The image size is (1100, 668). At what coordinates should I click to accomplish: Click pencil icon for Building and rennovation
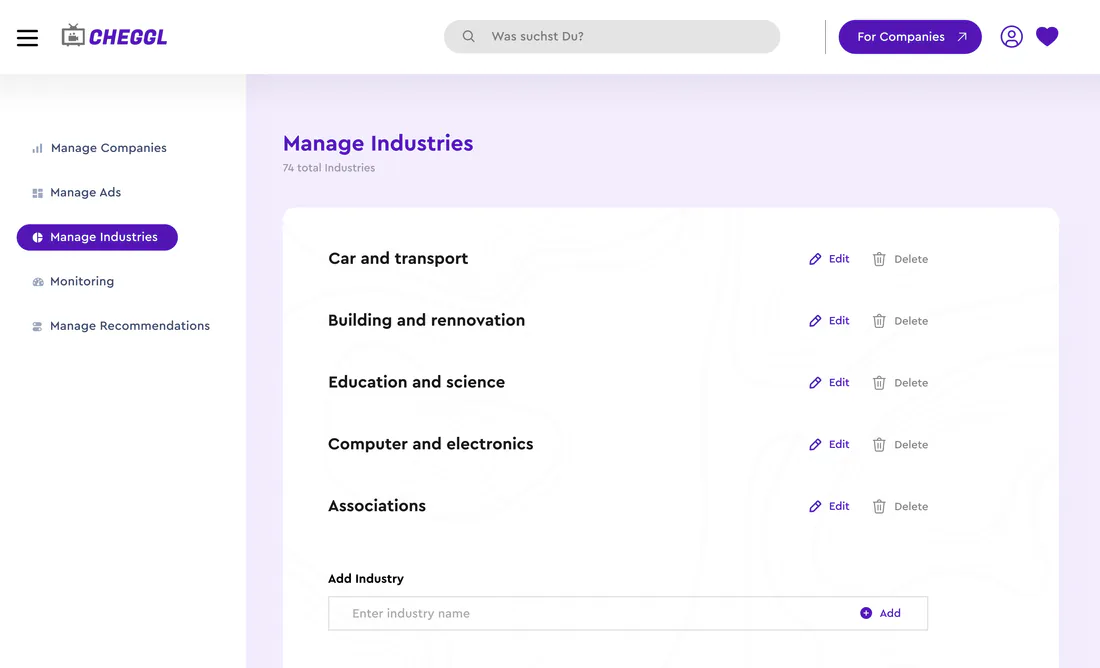(x=815, y=321)
